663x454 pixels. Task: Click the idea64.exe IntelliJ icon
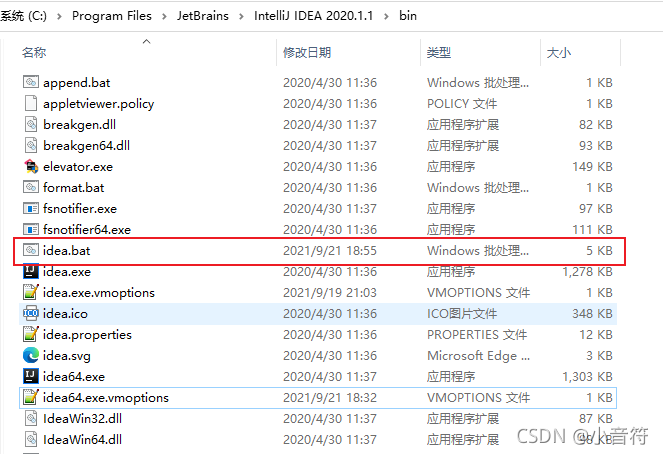tap(30, 376)
